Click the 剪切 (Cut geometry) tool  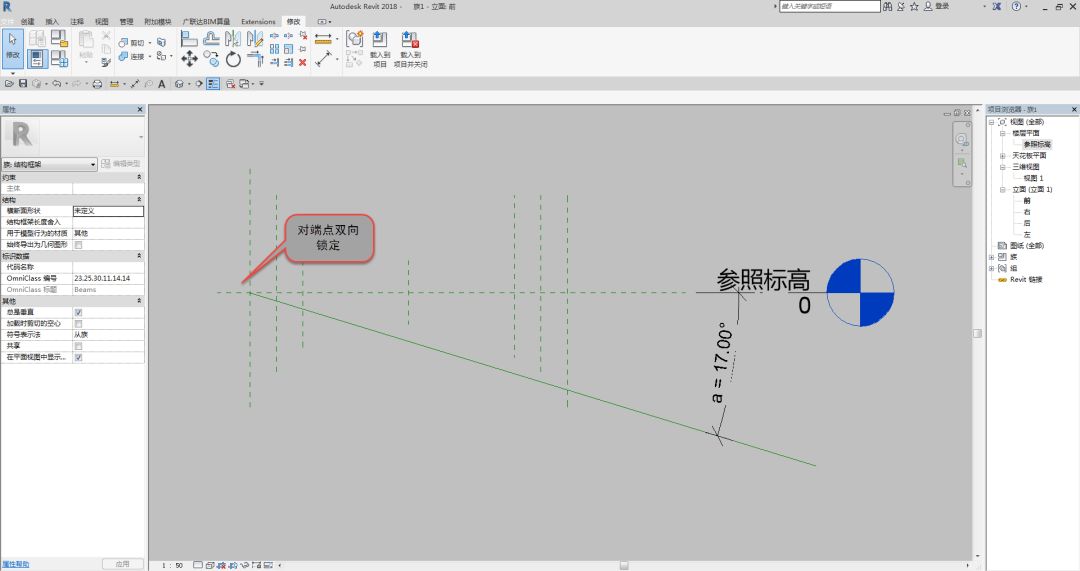(132, 43)
